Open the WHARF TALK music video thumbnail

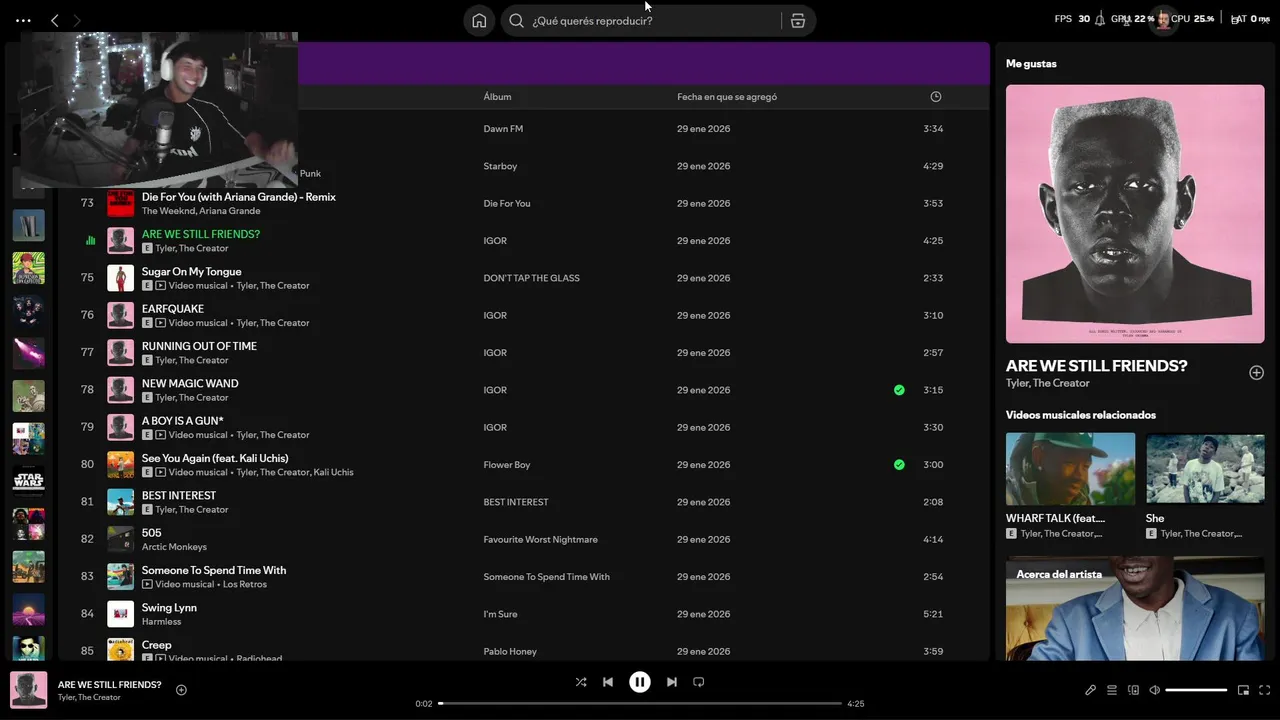tap(1070, 468)
